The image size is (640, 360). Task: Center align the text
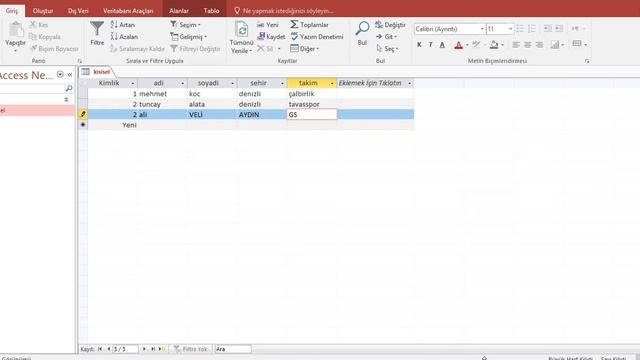(528, 44)
